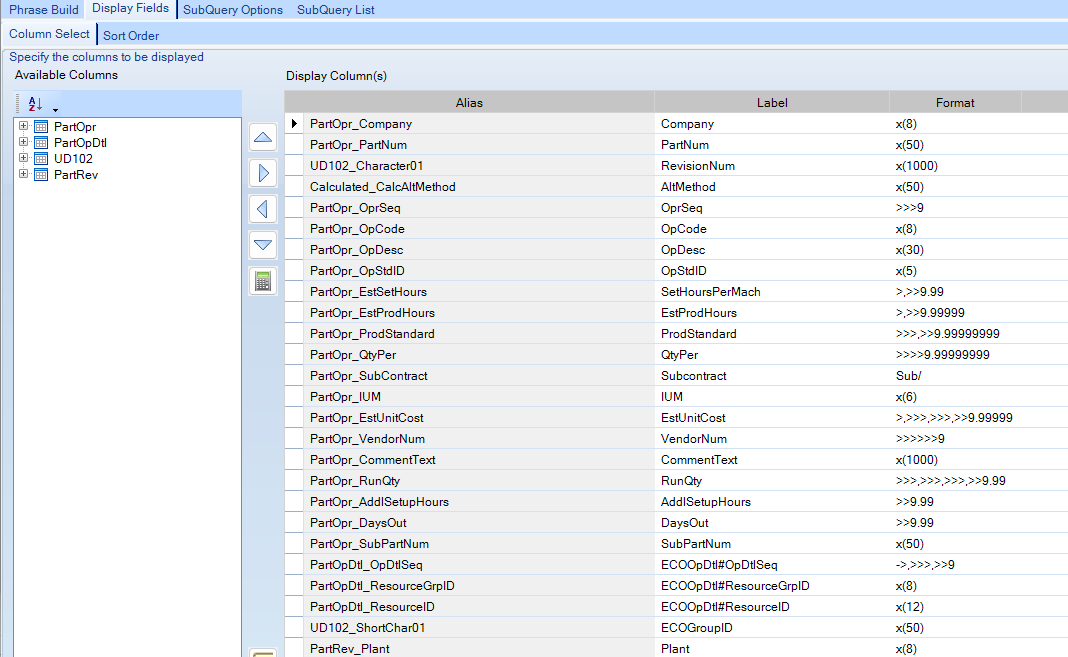Select the PartOpr_SubPartNum alias cell
This screenshot has height=657, width=1068.
[479, 543]
